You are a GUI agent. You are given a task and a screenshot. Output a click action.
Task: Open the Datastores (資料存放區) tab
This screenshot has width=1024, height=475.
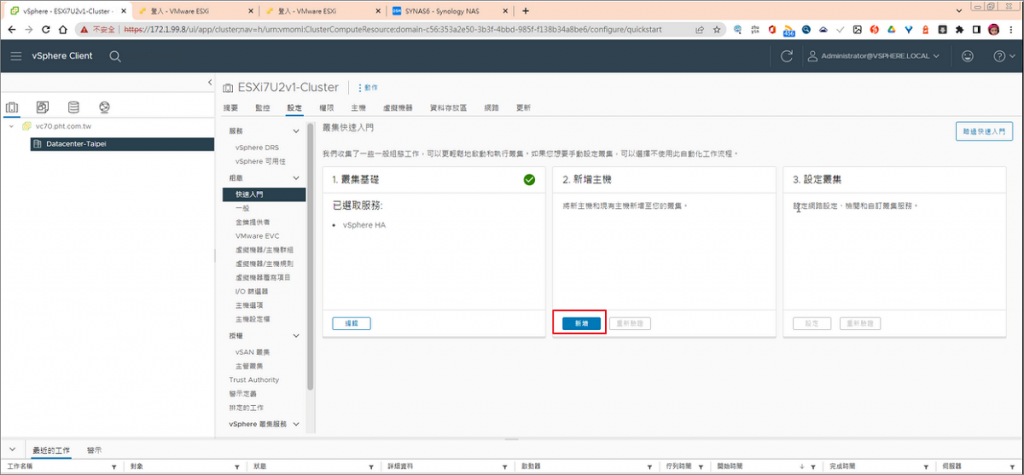tap(448, 108)
